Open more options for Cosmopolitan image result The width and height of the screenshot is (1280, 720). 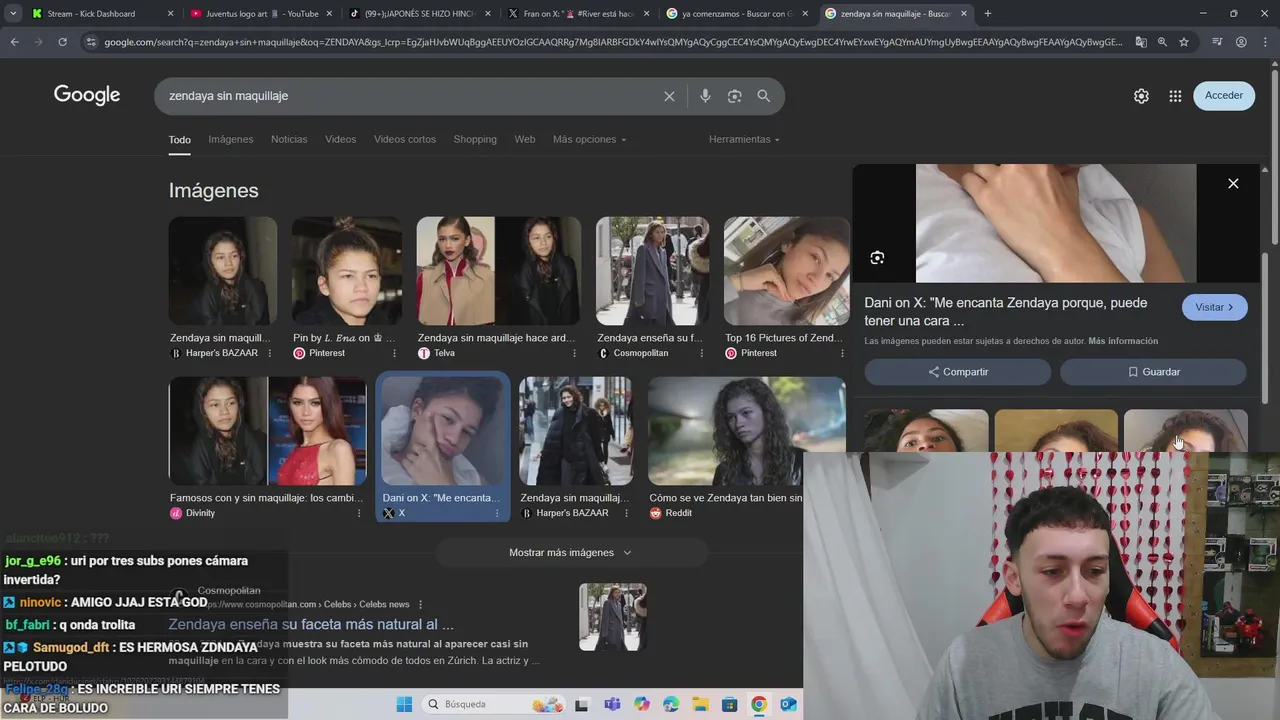[x=702, y=353]
